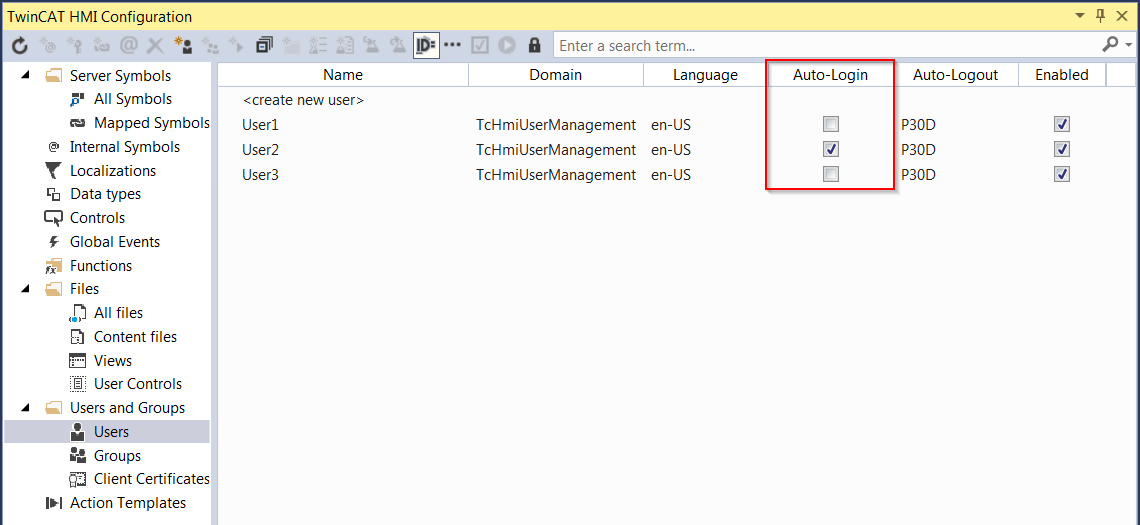Screen dimensions: 1140x525
Task: Select the User3 name cell
Action: (260, 175)
